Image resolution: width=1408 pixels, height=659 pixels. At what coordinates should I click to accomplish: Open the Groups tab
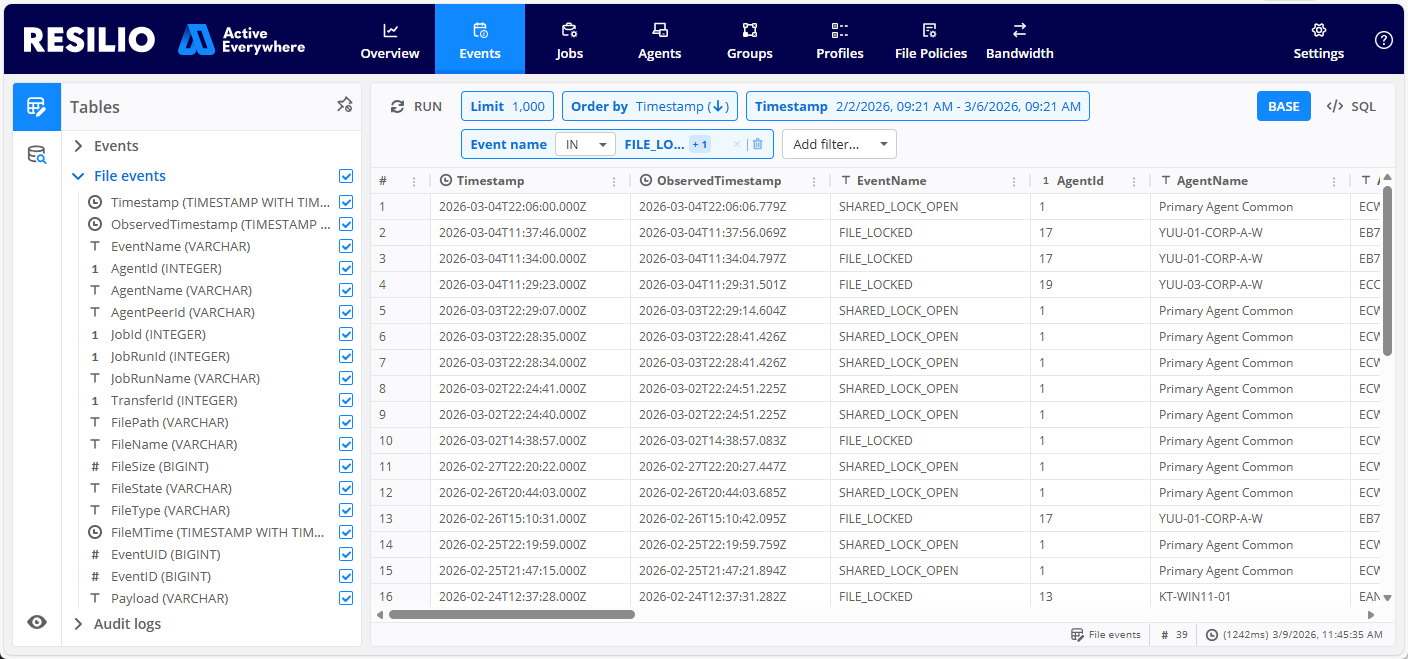point(749,40)
